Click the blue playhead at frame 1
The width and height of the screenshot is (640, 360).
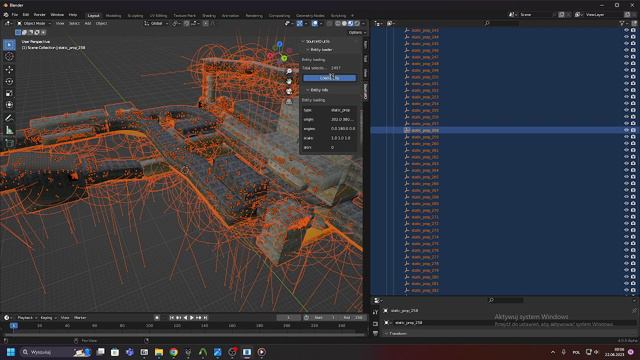coord(13,325)
